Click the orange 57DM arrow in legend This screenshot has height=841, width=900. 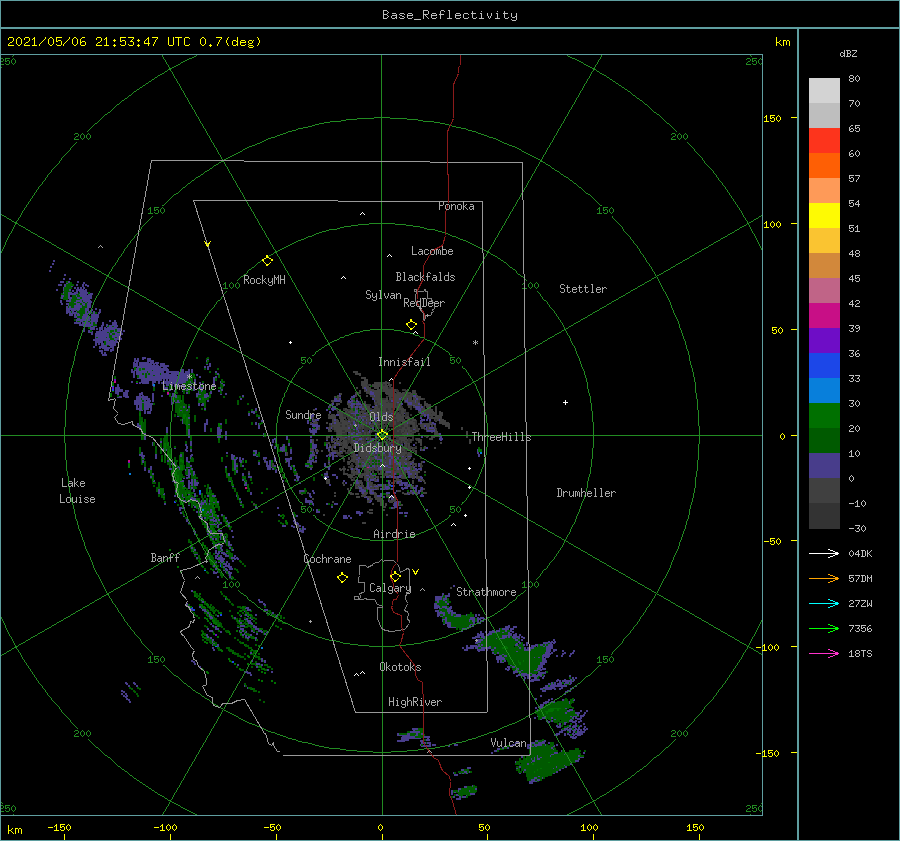click(x=824, y=579)
